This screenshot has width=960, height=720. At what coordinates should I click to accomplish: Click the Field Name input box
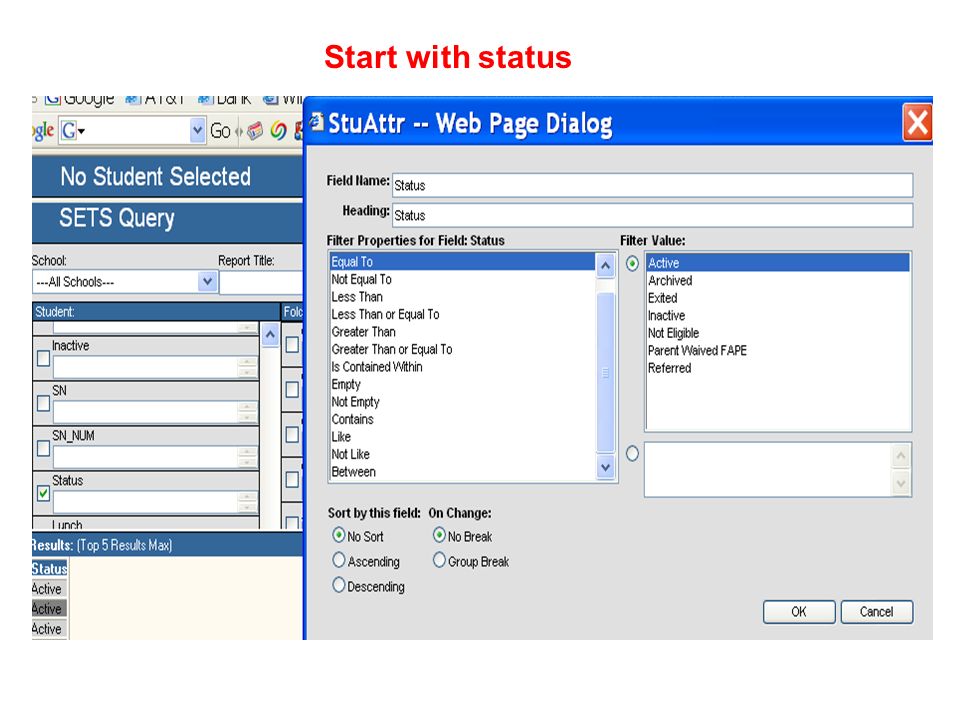point(653,186)
